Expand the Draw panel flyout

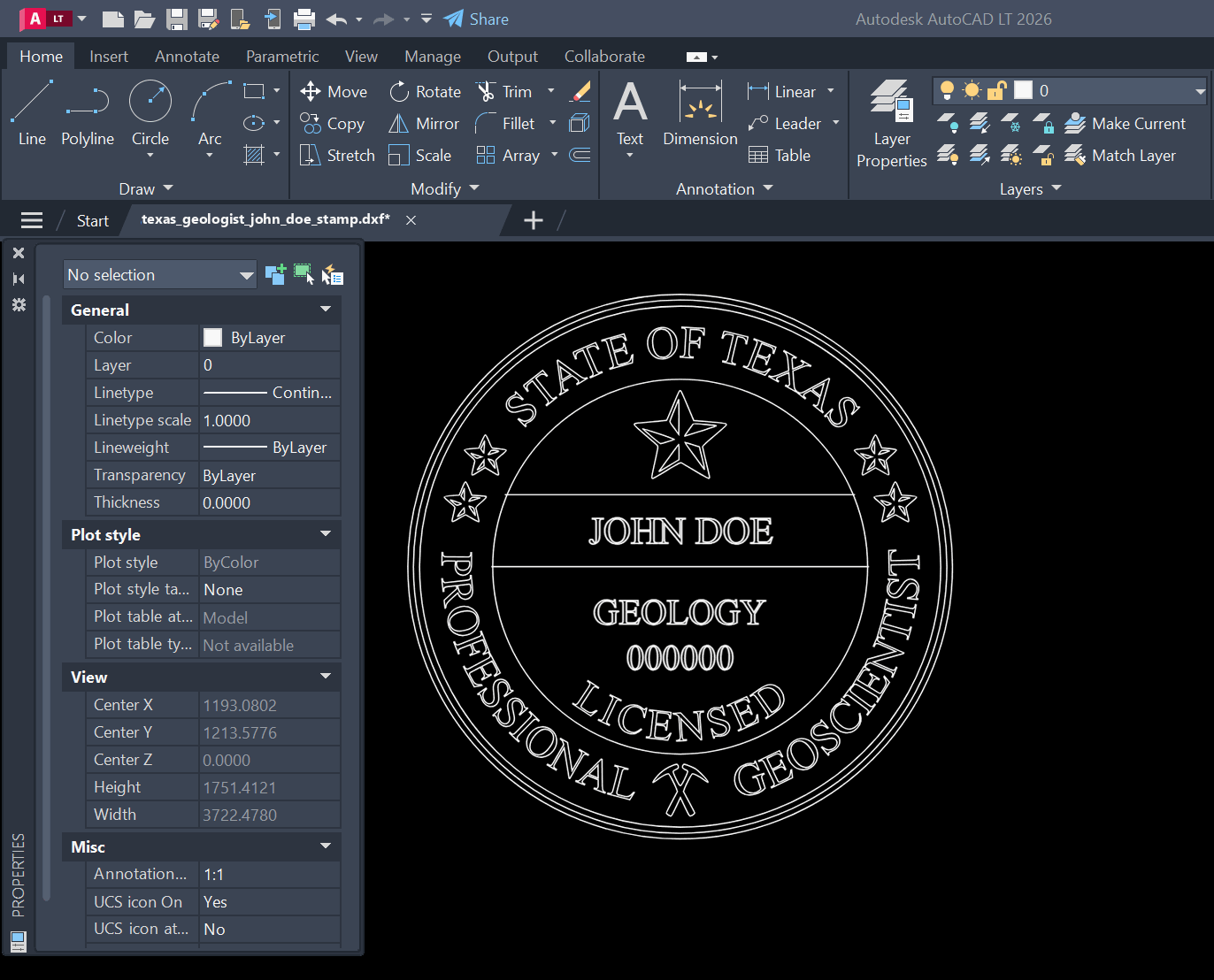[x=146, y=188]
